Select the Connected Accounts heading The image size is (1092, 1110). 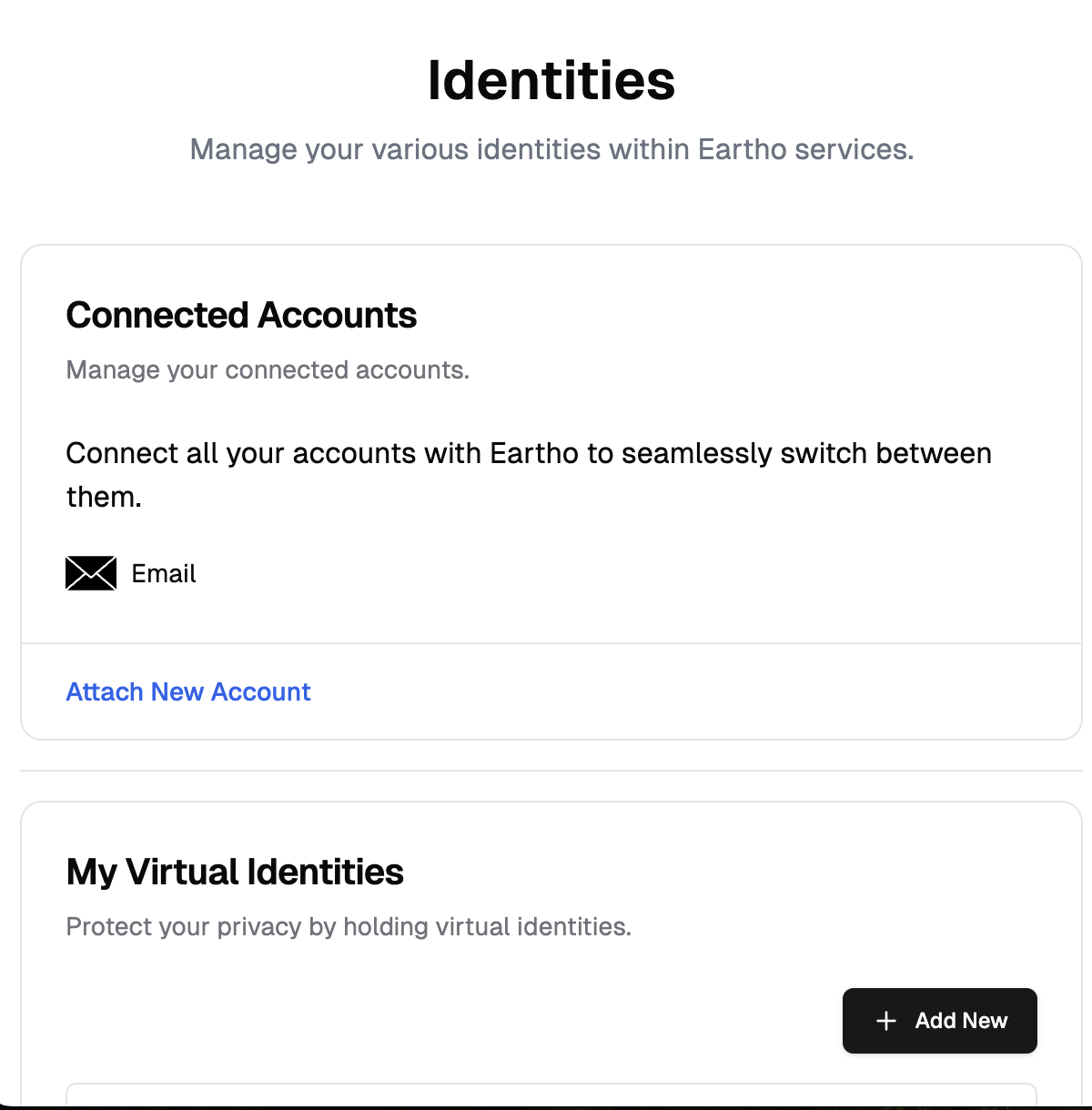point(241,315)
